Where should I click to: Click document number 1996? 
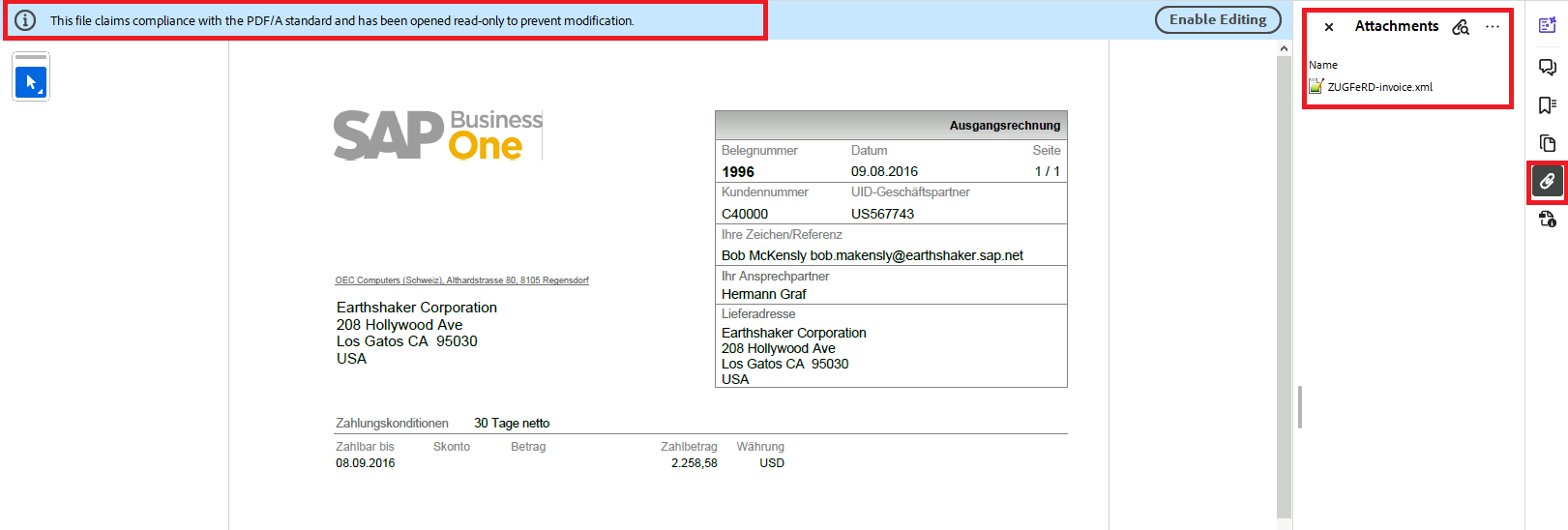tap(738, 172)
